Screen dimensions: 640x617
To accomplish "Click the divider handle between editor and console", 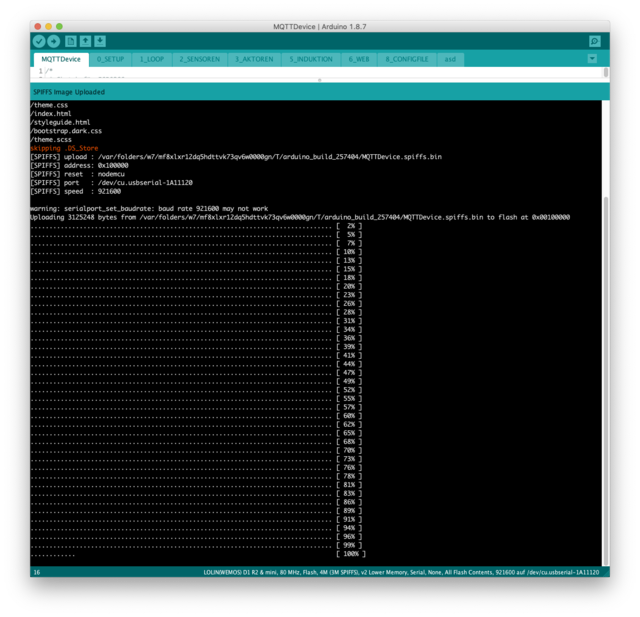I will (x=320, y=80).
